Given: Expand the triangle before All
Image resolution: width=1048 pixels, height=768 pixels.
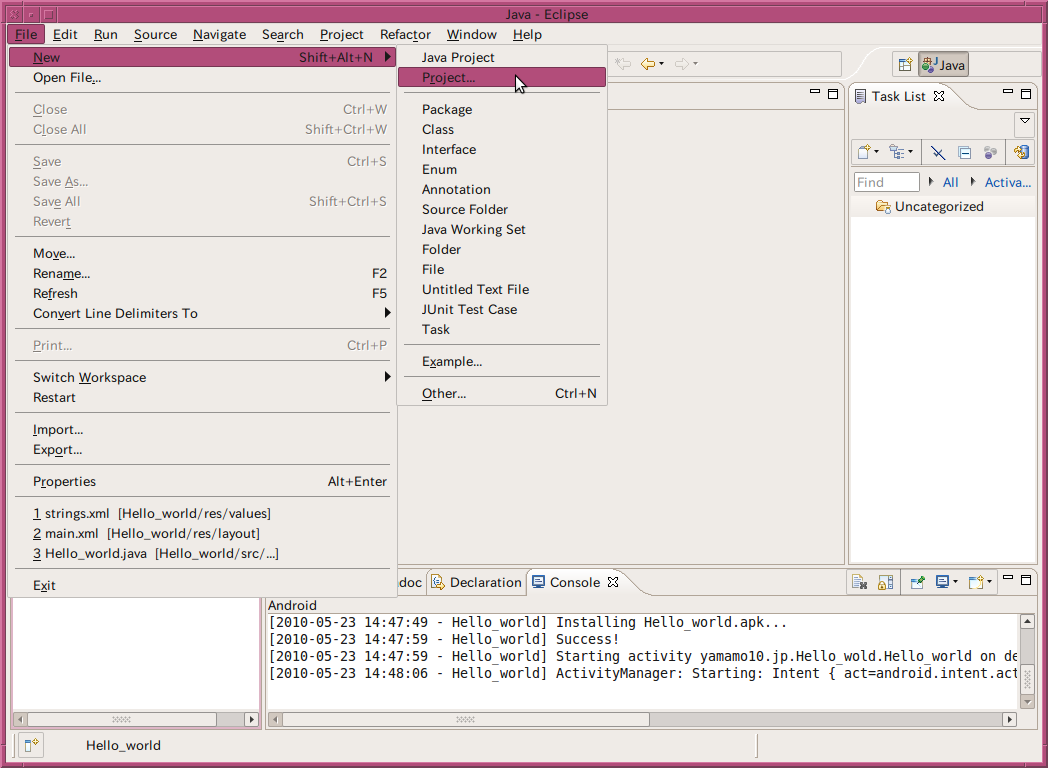Looking at the screenshot, I should click(931, 182).
